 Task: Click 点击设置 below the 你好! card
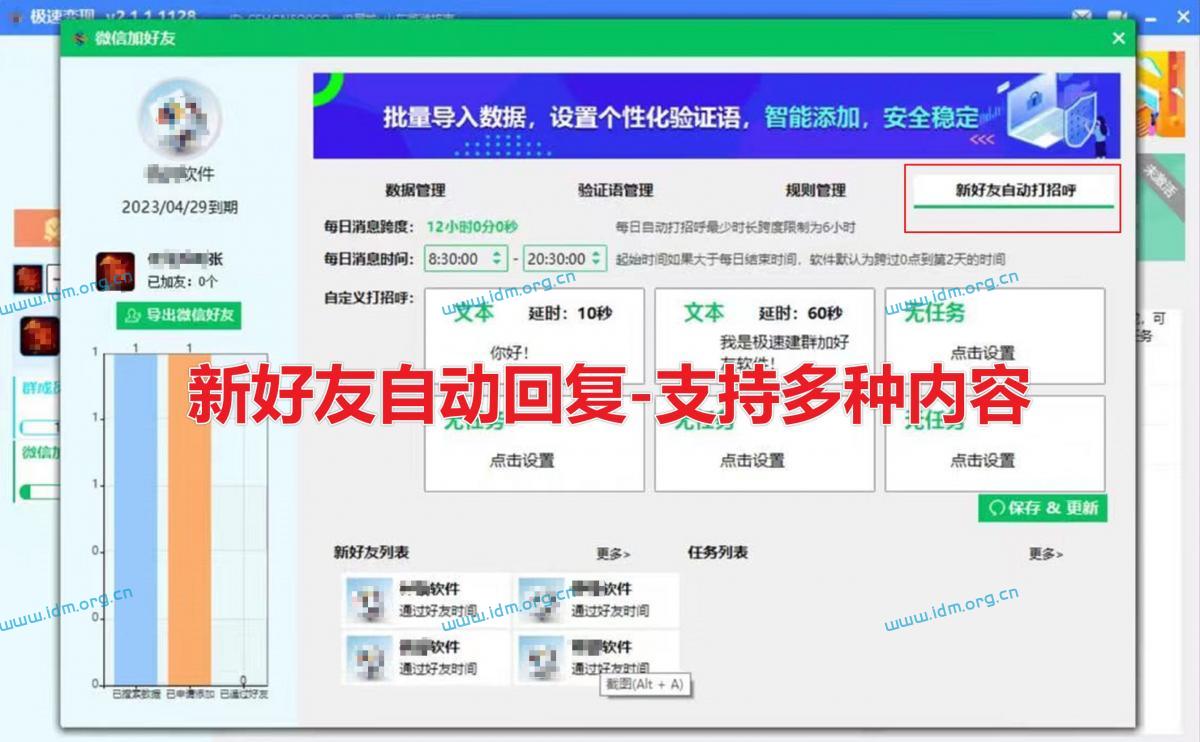pyautogui.click(x=521, y=461)
